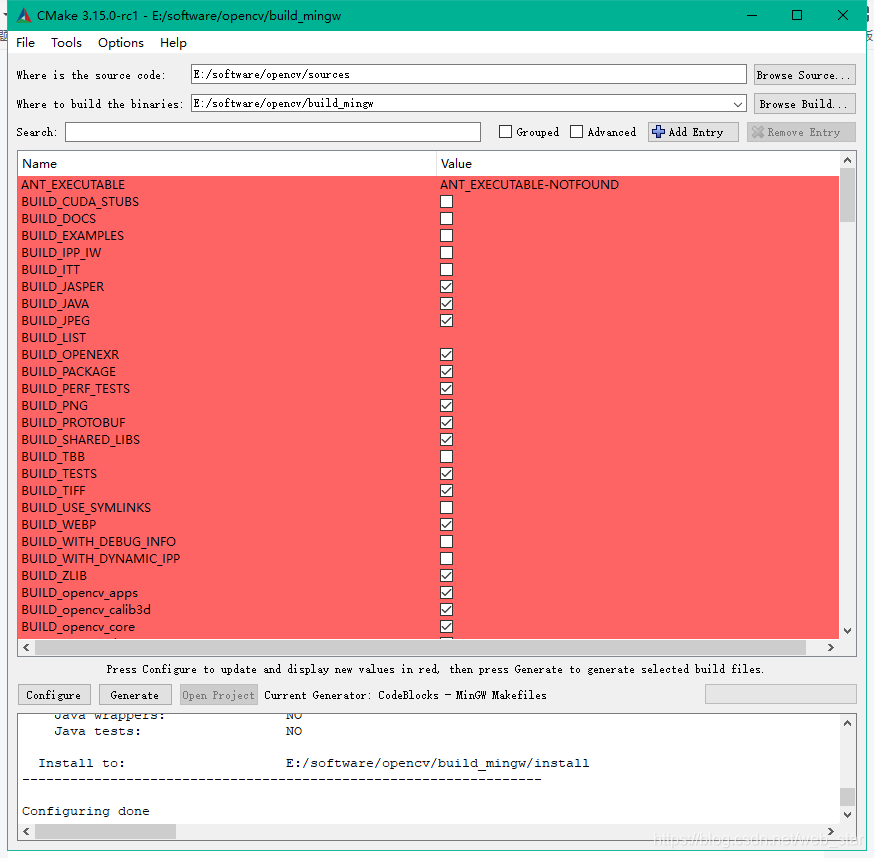Screen dimensions: 874x858
Task: Check the BUILD_TBB option
Action: pos(446,457)
